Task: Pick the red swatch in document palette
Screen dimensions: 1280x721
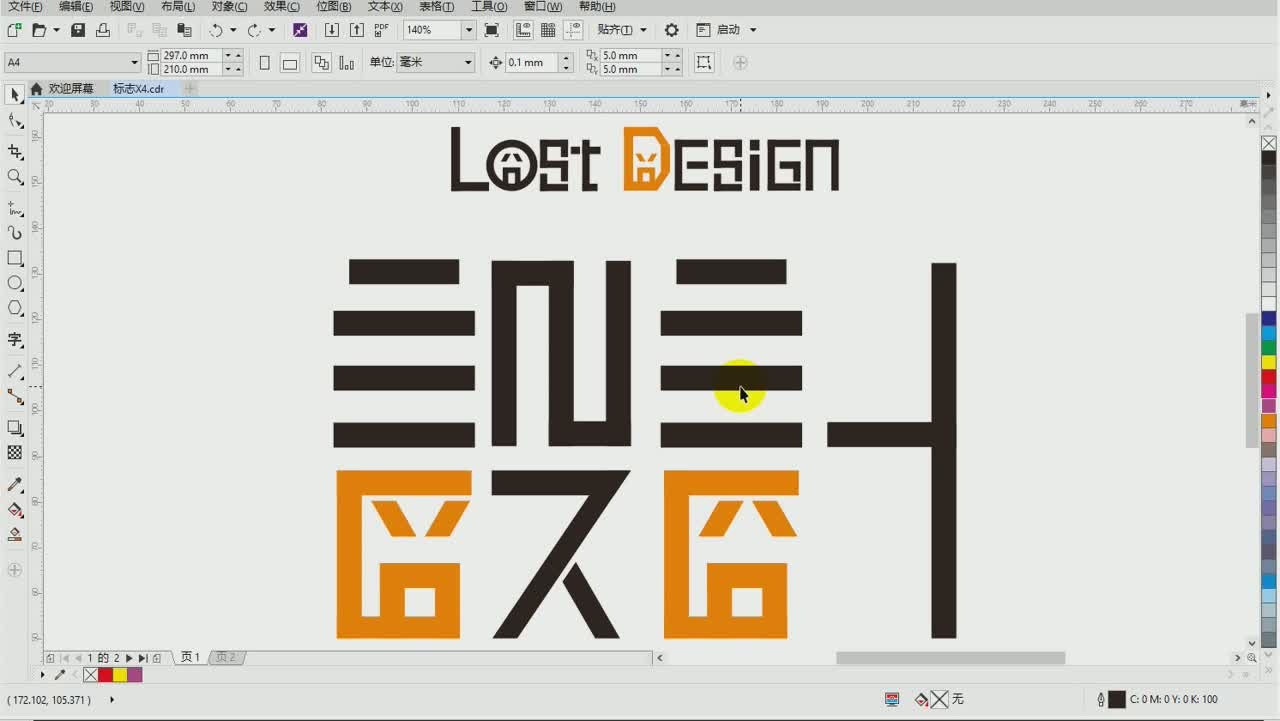Action: pos(105,675)
